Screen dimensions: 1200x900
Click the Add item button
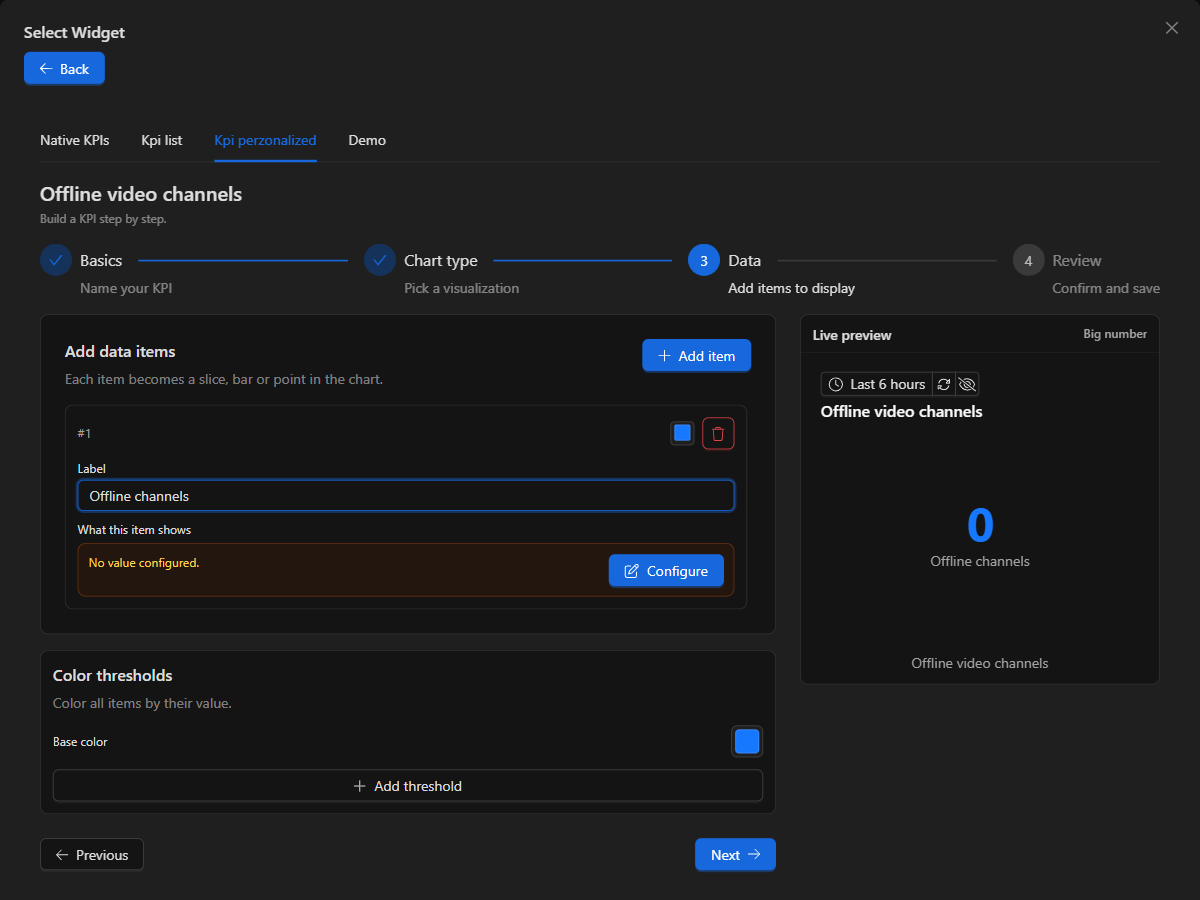tap(696, 356)
